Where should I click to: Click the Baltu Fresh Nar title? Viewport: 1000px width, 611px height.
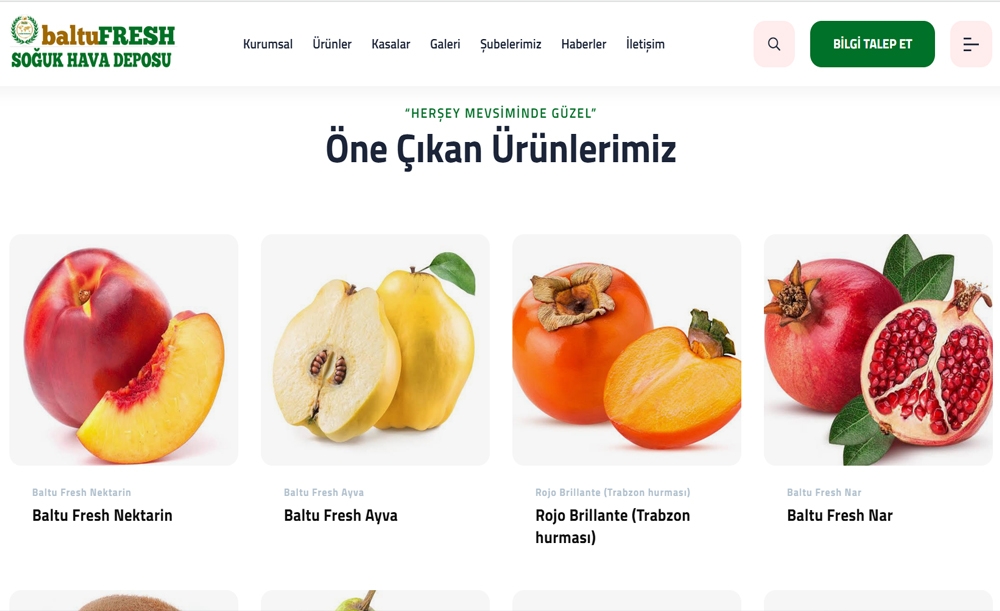(x=840, y=515)
